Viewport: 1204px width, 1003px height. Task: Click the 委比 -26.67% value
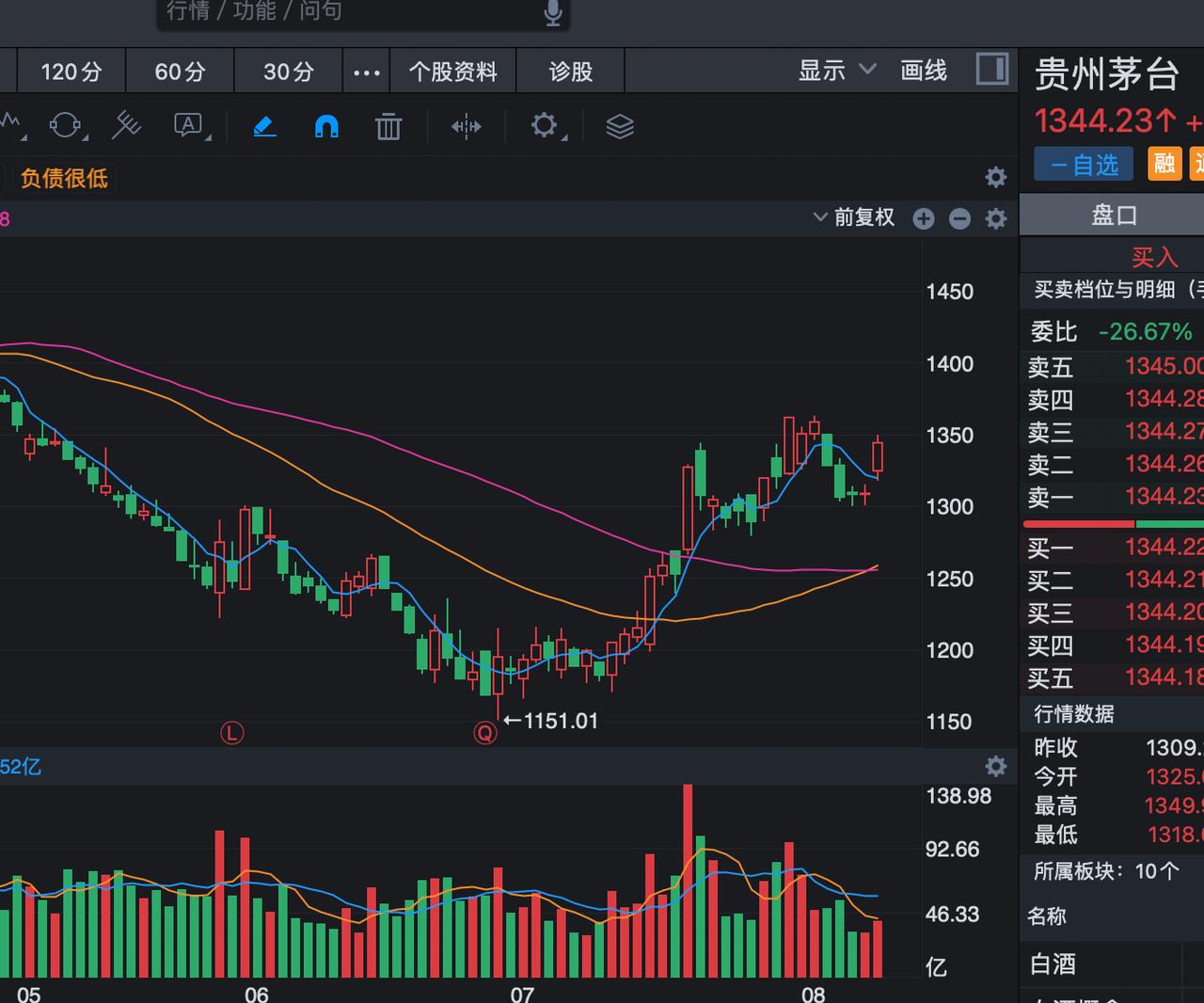pyautogui.click(x=1145, y=331)
